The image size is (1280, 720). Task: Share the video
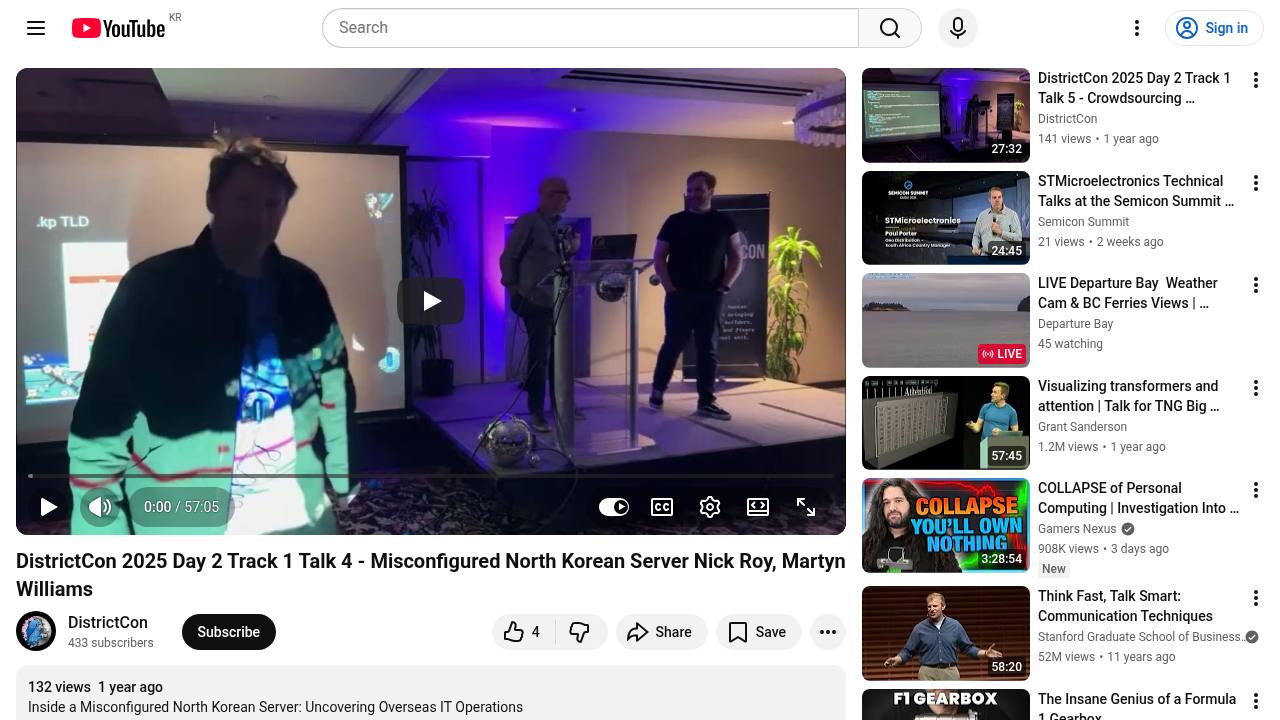661,632
